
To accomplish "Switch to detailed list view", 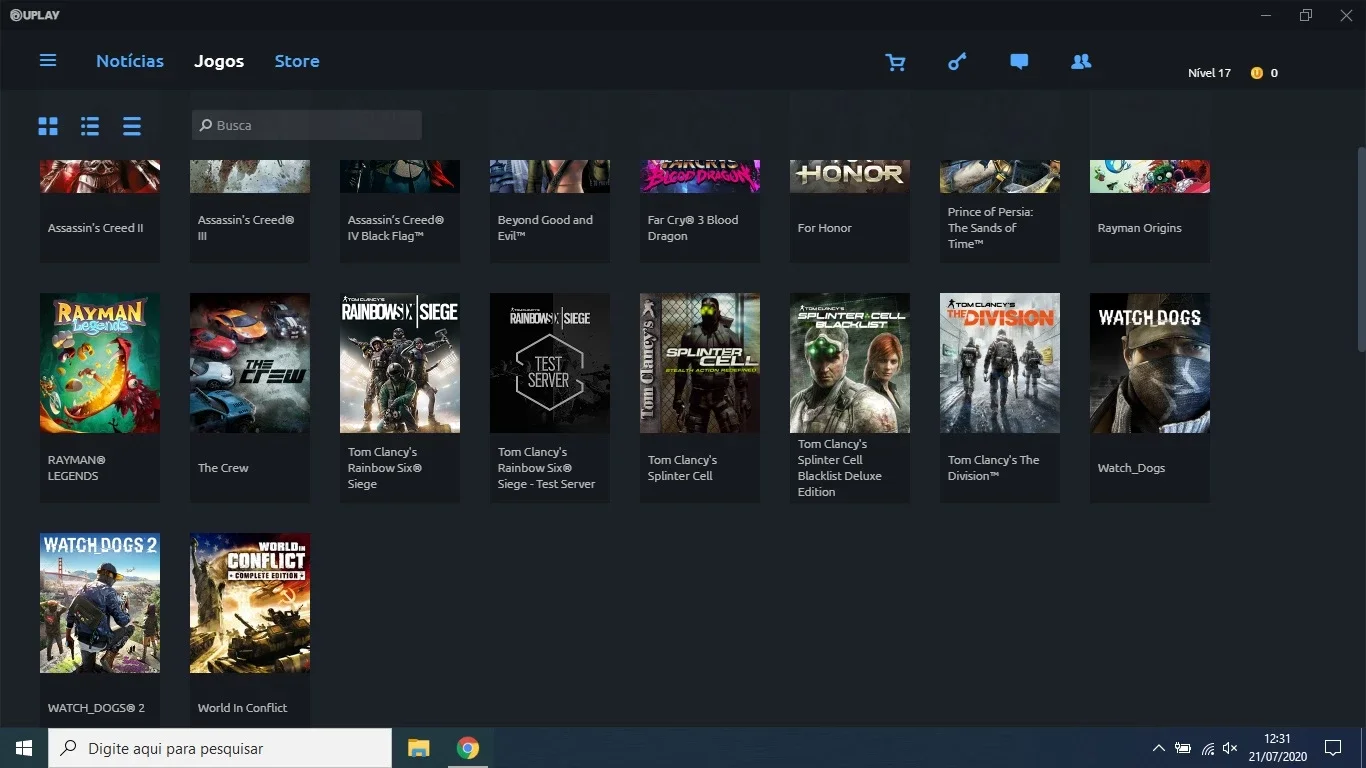I will [x=90, y=126].
